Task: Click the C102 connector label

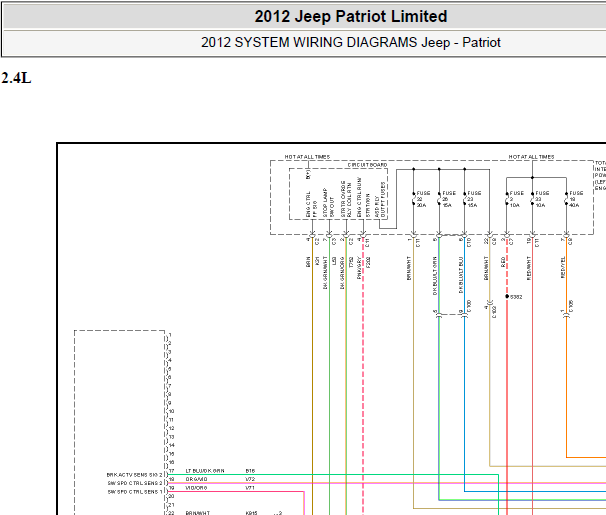Action: [x=494, y=312]
